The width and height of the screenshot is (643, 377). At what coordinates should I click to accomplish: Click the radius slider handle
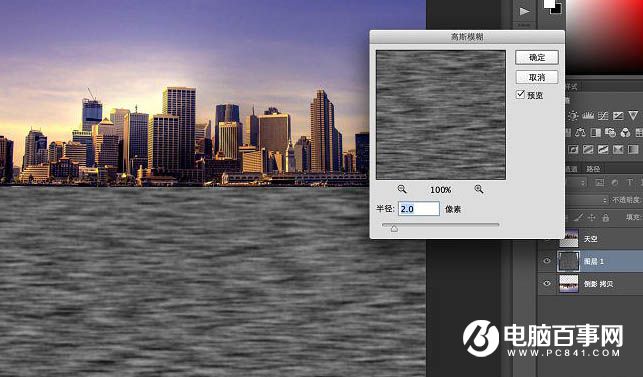point(394,228)
